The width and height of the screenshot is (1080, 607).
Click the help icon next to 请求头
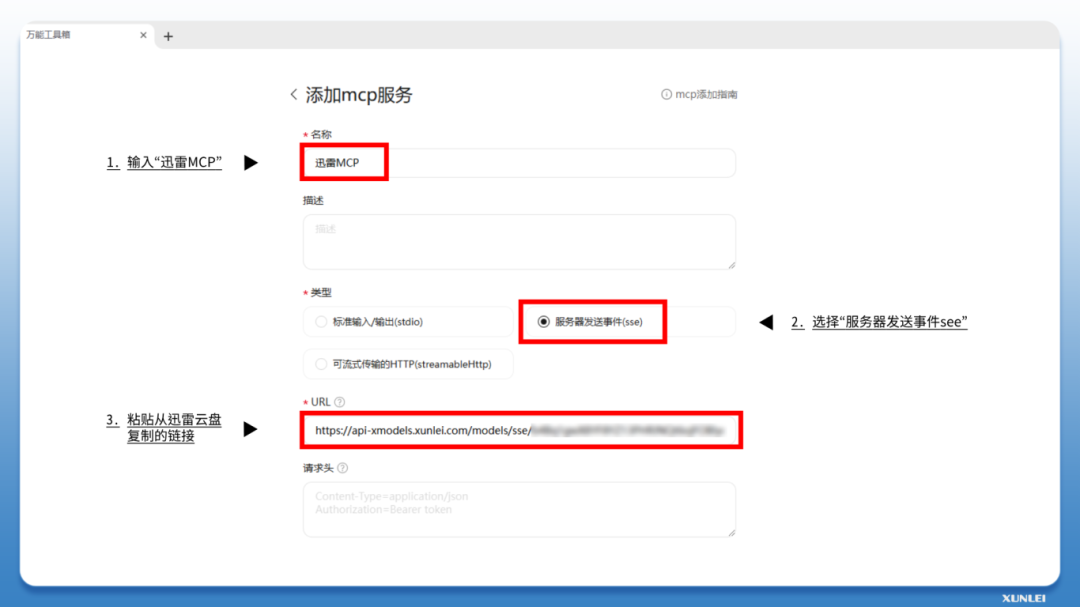(343, 467)
